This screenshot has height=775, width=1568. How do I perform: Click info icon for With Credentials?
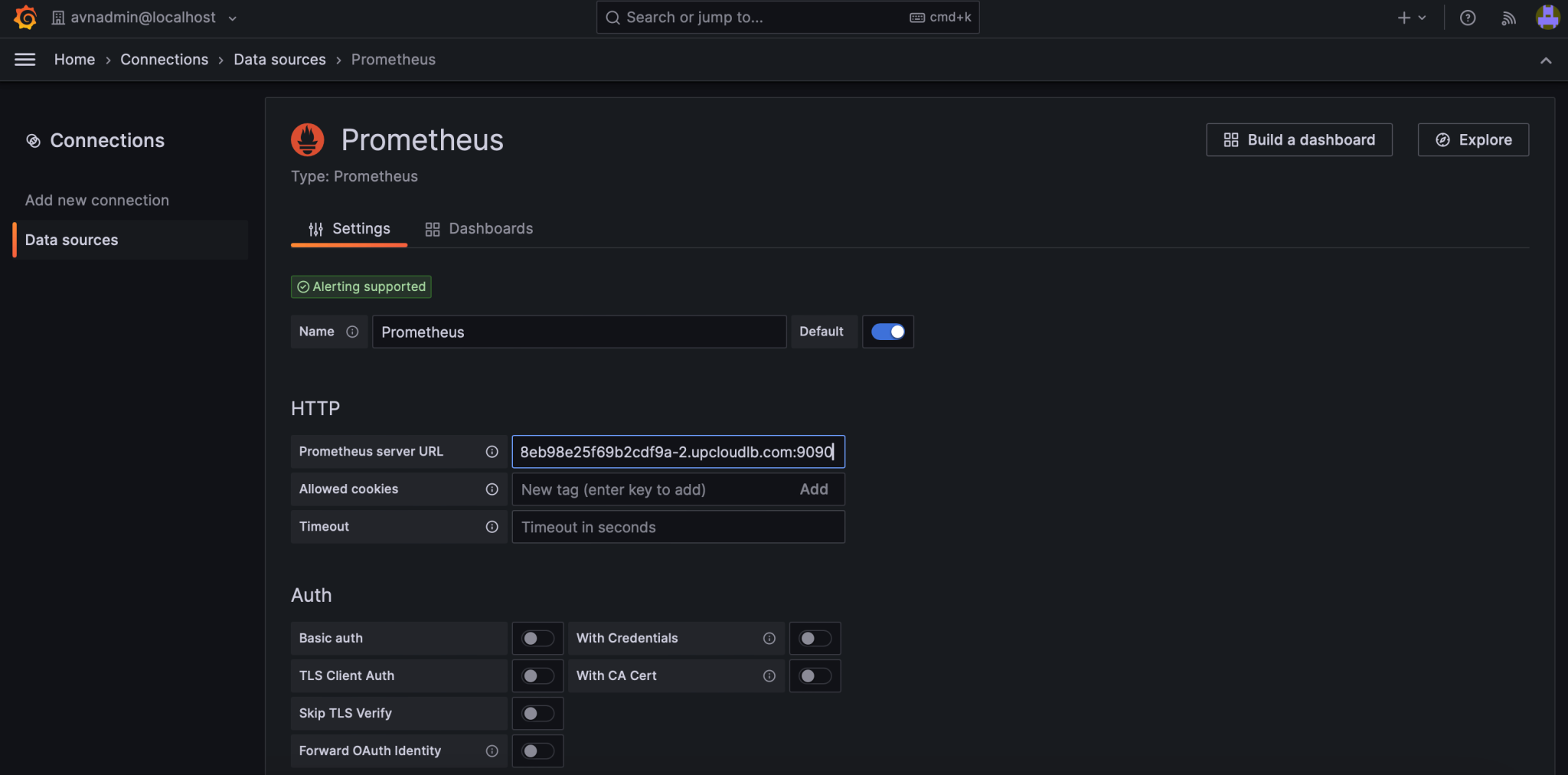pyautogui.click(x=769, y=639)
